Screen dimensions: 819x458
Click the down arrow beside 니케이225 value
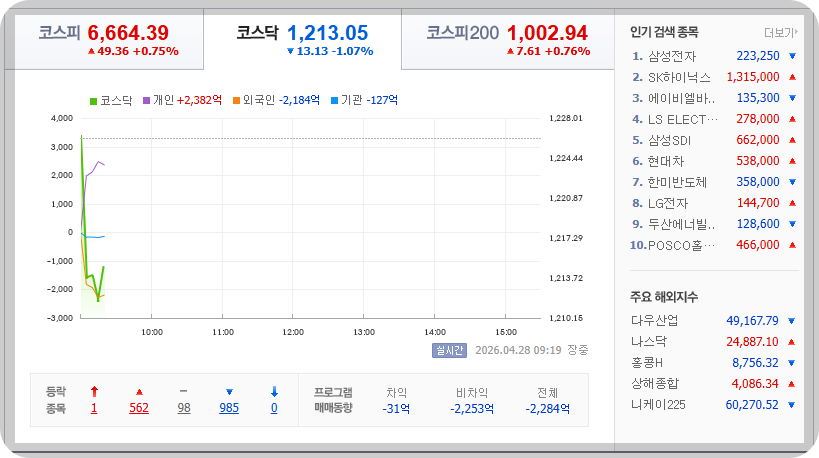791,405
